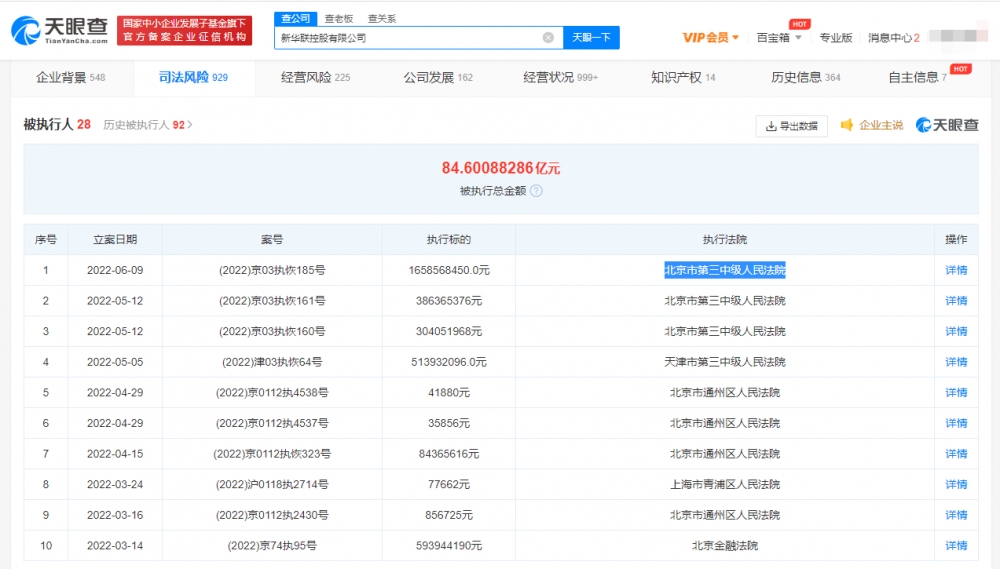Click amount 593944190元
1000x569 pixels.
pos(449,545)
